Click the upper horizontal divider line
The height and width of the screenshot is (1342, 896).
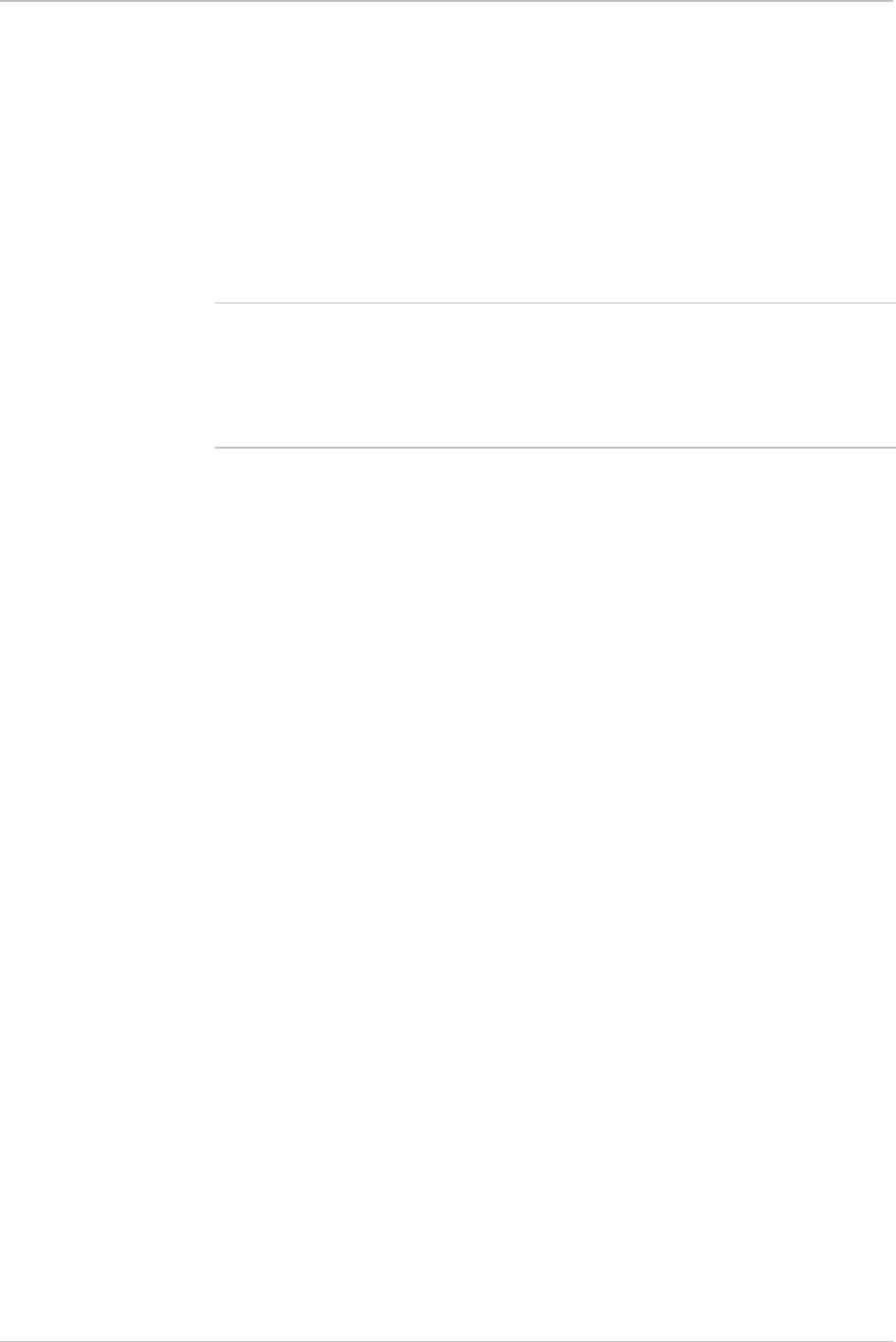[555, 303]
